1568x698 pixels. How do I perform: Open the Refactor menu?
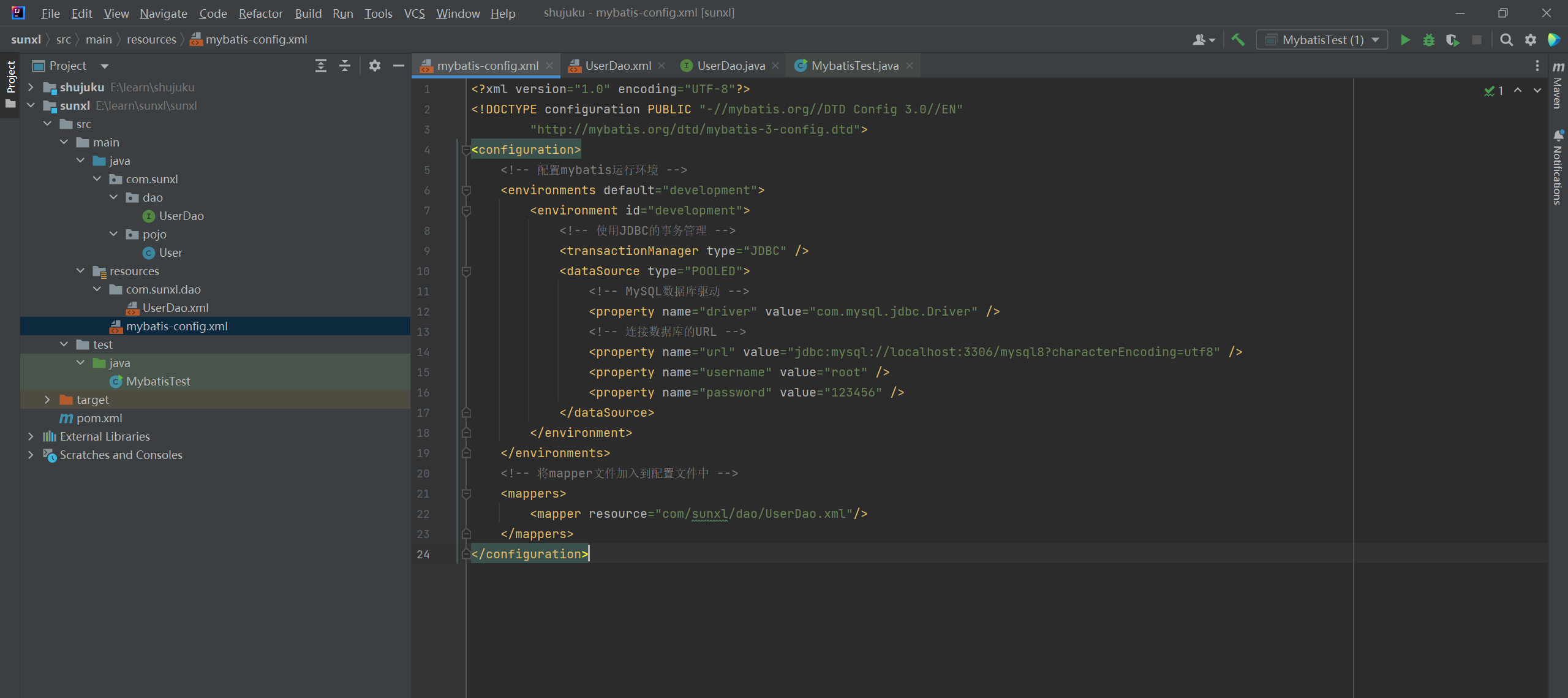[x=260, y=13]
